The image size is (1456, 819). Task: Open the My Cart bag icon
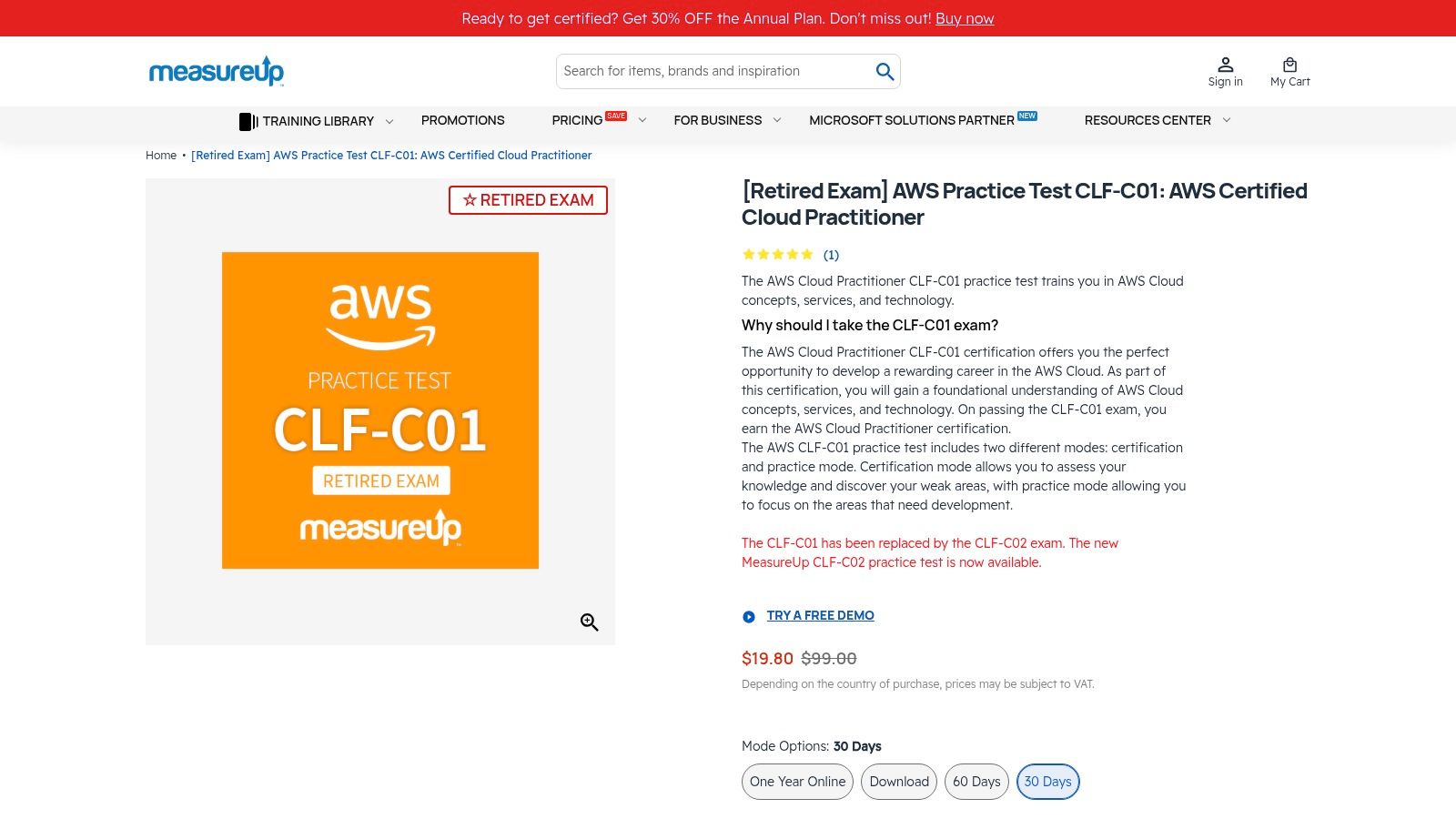tap(1289, 66)
